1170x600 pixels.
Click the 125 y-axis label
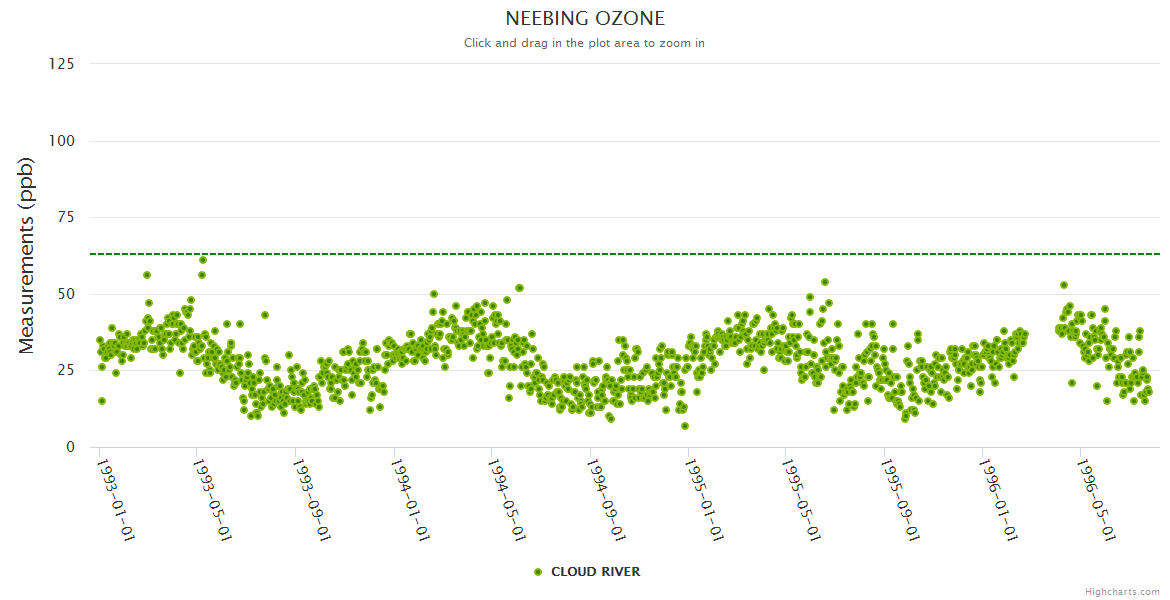[61, 64]
